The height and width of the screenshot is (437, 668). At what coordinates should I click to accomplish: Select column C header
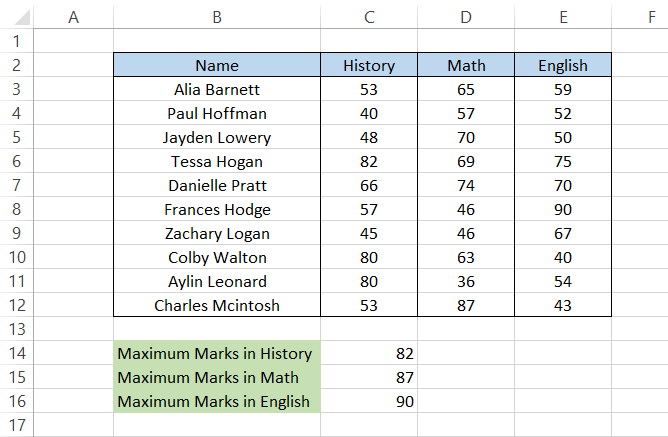[x=369, y=17]
